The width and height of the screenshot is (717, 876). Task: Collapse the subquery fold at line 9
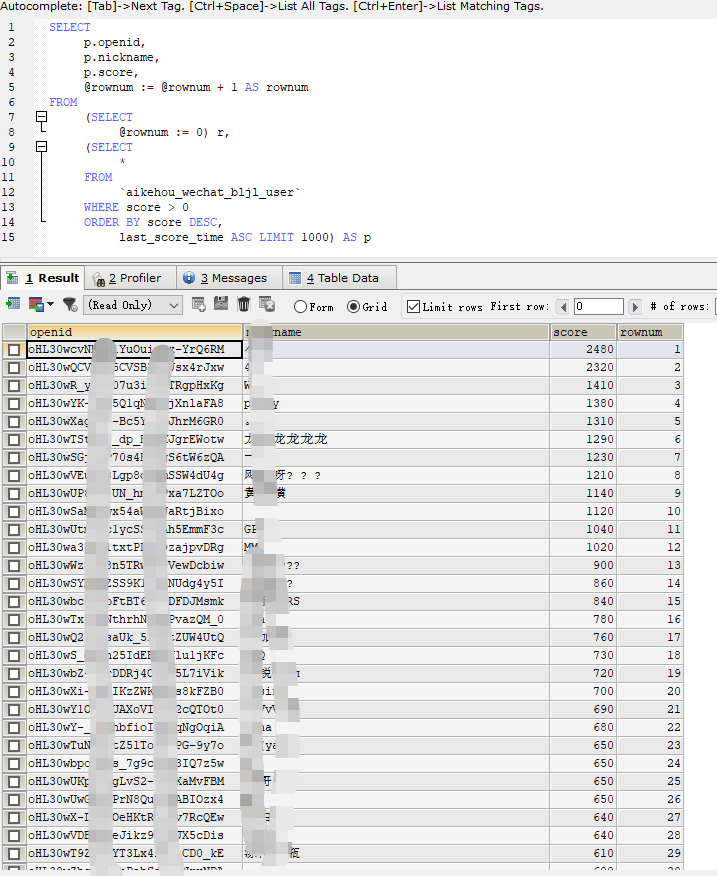pyautogui.click(x=41, y=146)
